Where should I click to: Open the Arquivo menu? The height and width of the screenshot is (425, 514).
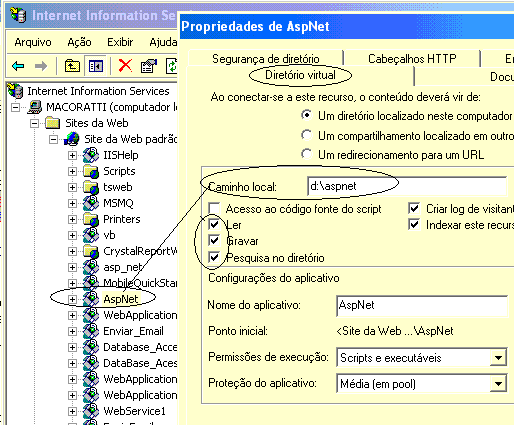33,42
